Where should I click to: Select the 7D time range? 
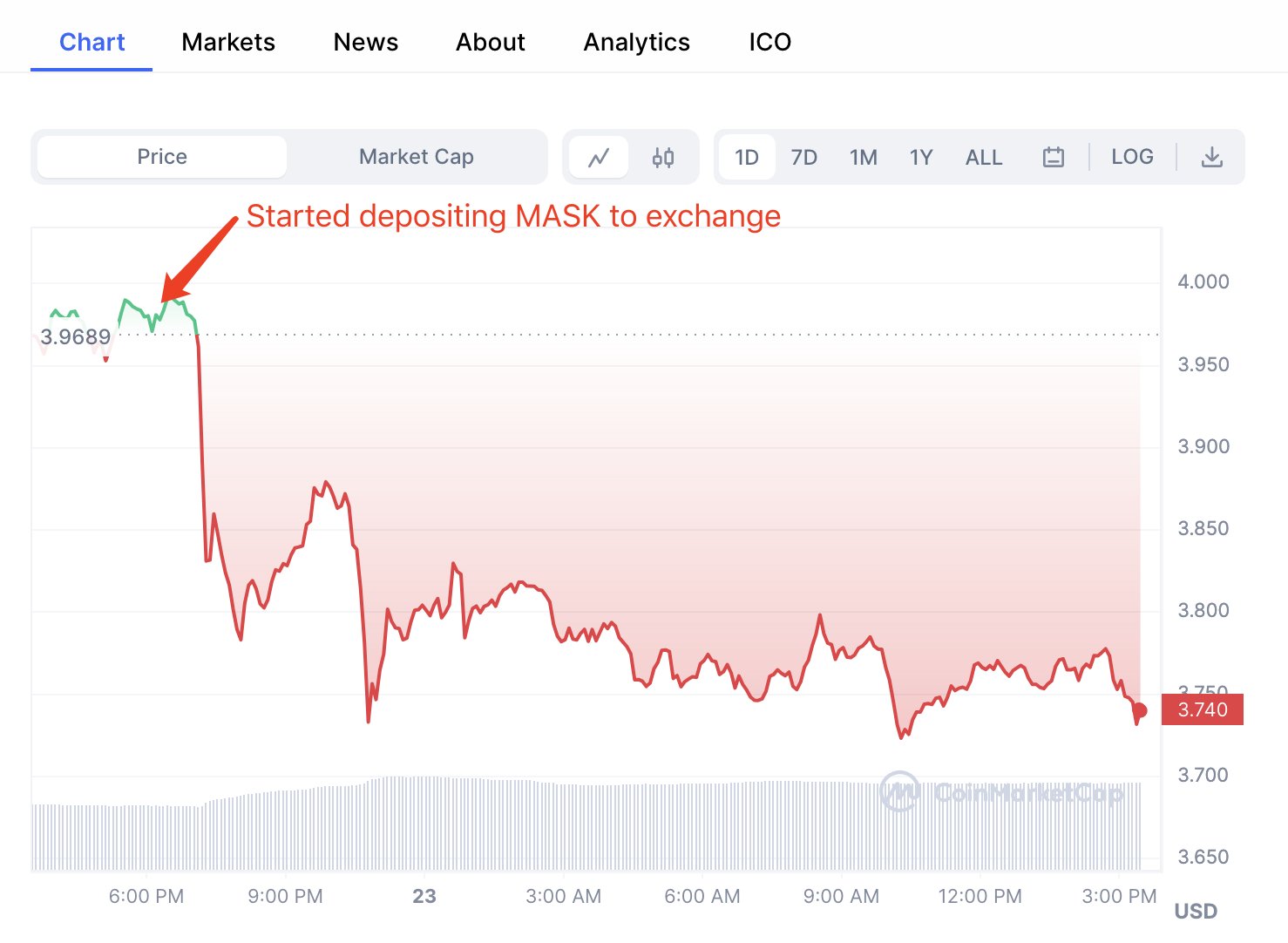(803, 158)
